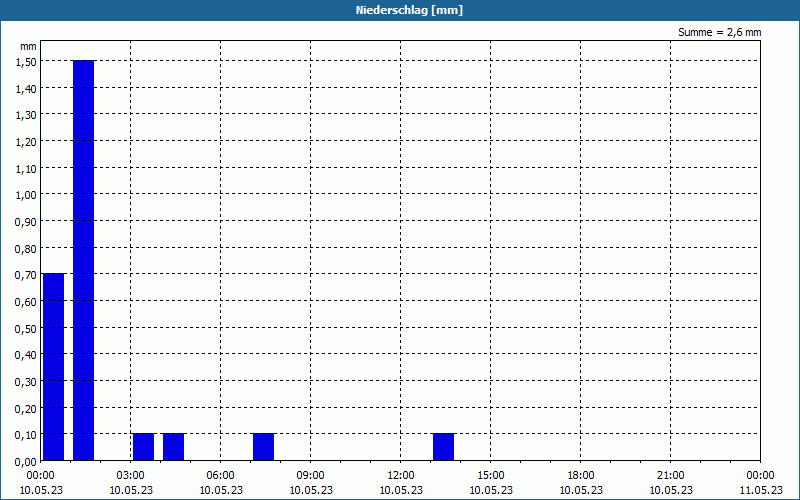Click the 1,50 y-axis value
This screenshot has width=800, height=500.
click(x=26, y=61)
